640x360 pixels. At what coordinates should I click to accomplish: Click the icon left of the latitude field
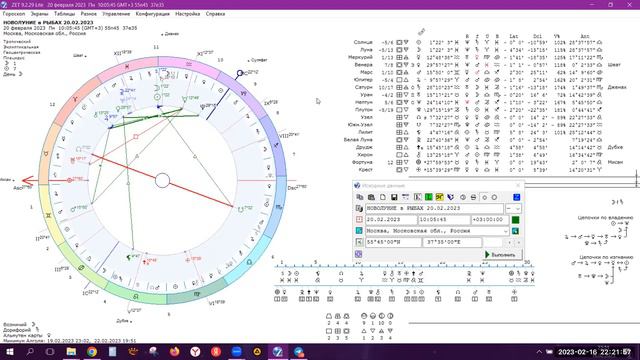pos(359,242)
